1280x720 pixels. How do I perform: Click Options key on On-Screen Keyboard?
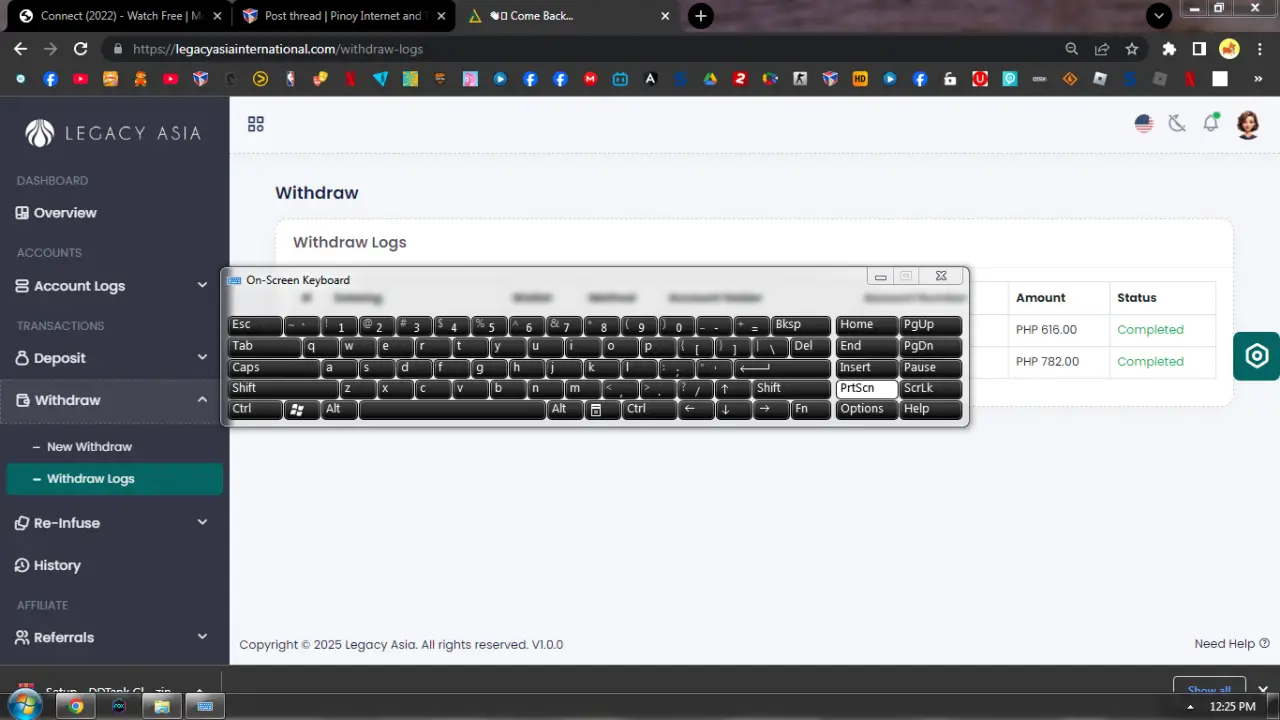pos(867,409)
